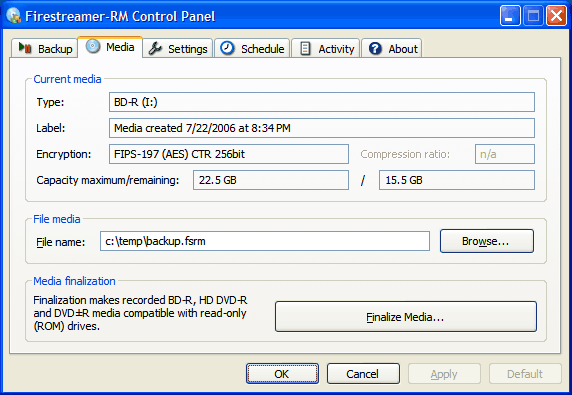Viewport: 572px width, 395px height.
Task: Click the greyed Apply button
Action: click(444, 373)
